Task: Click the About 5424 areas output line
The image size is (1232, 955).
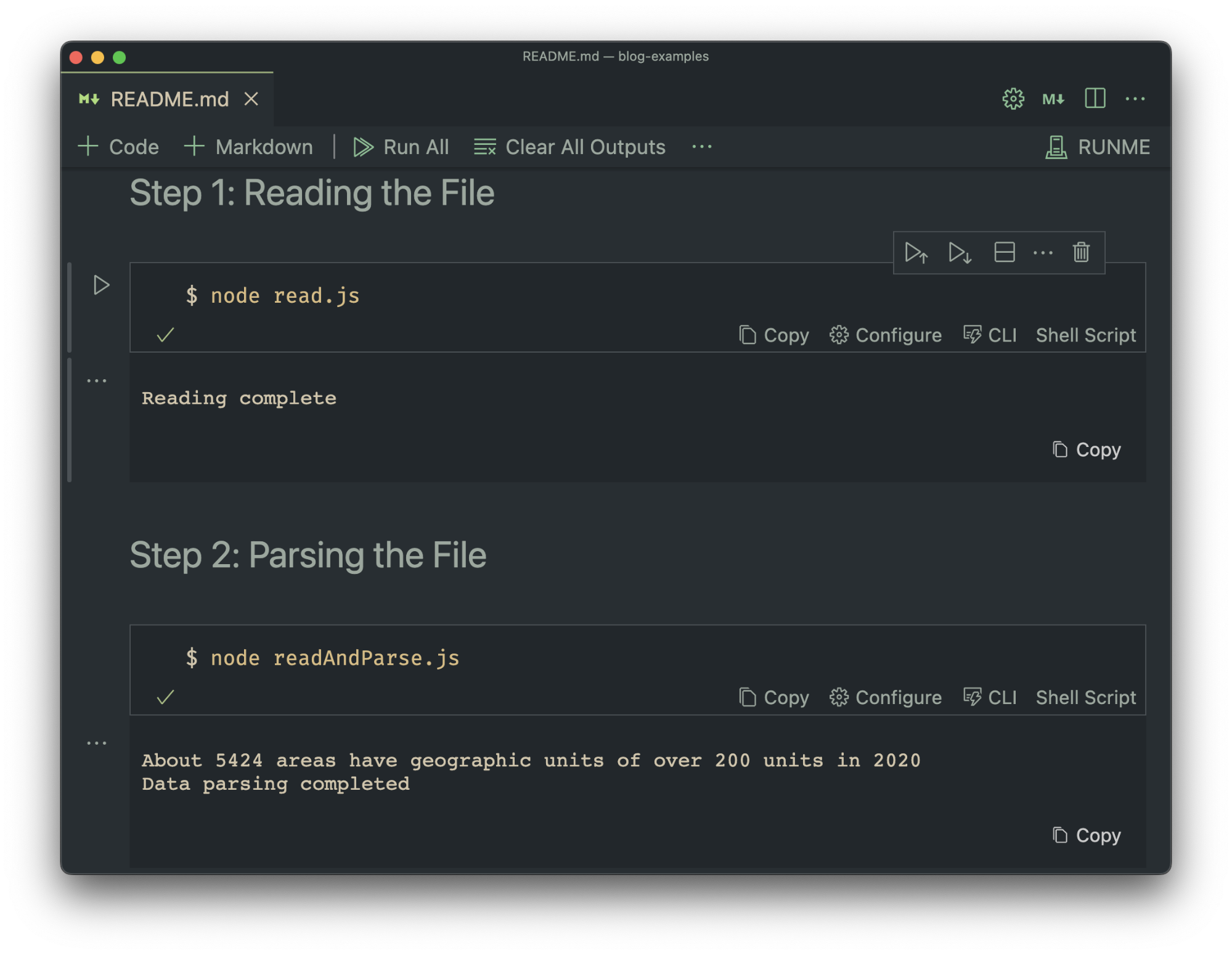Action: pyautogui.click(x=531, y=760)
